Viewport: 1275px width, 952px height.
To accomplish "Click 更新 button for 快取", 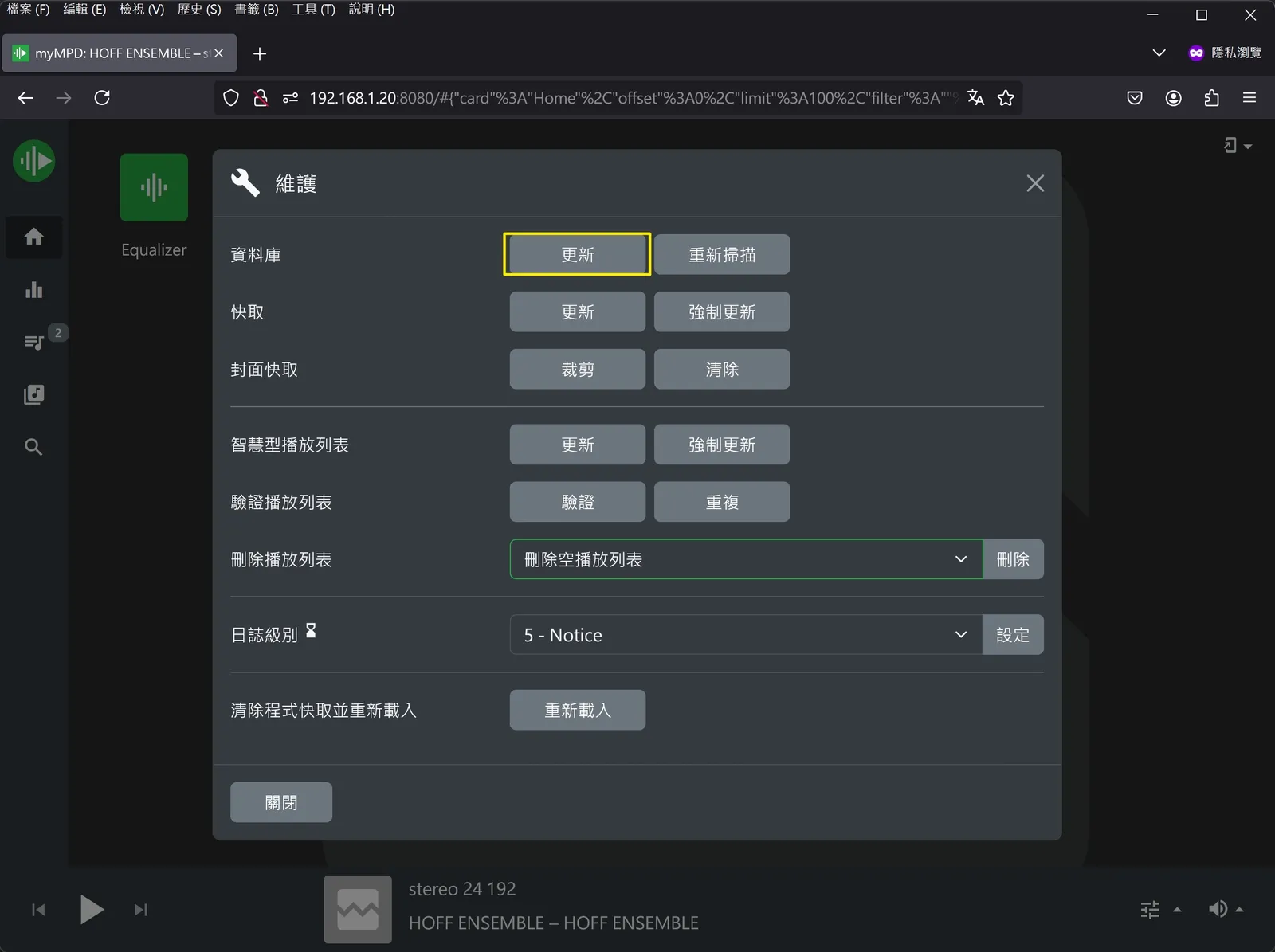I will pos(577,311).
